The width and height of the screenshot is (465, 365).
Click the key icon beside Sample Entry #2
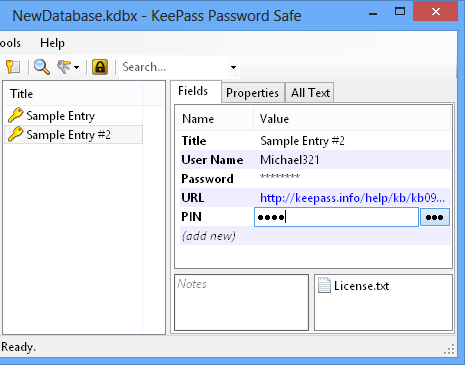(15, 134)
